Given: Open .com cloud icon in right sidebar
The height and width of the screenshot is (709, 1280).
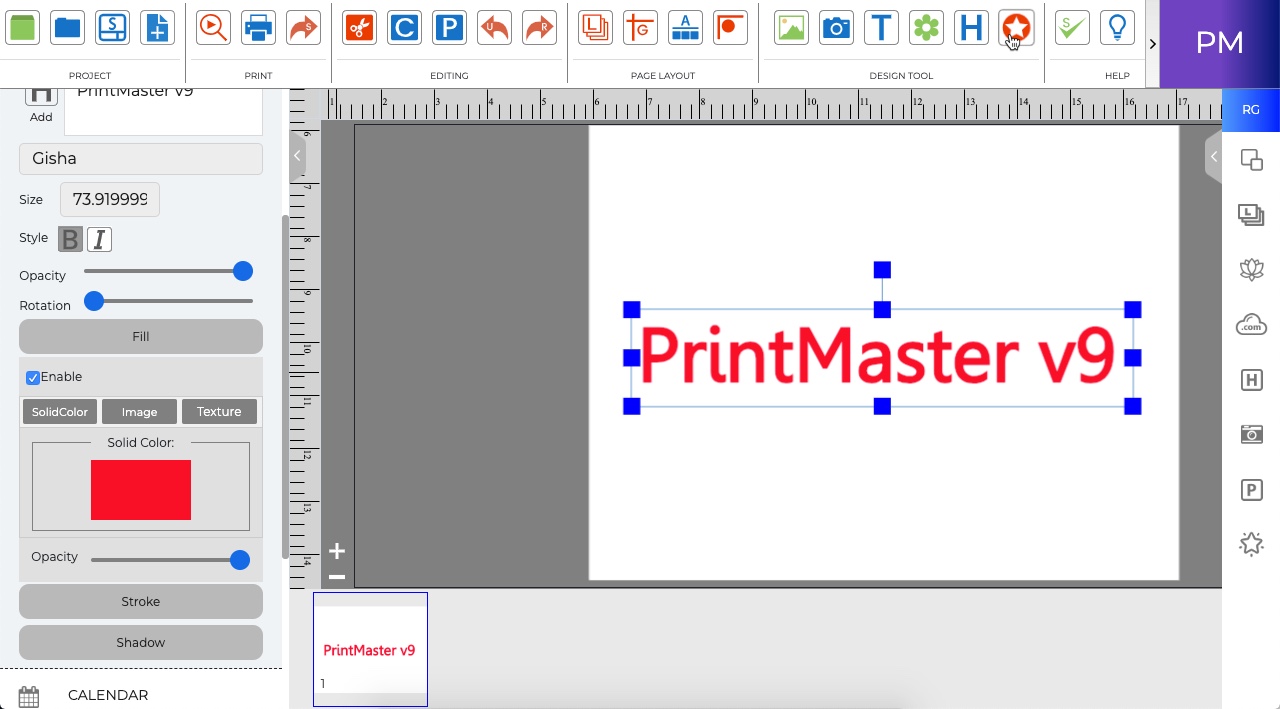Looking at the screenshot, I should (1251, 324).
